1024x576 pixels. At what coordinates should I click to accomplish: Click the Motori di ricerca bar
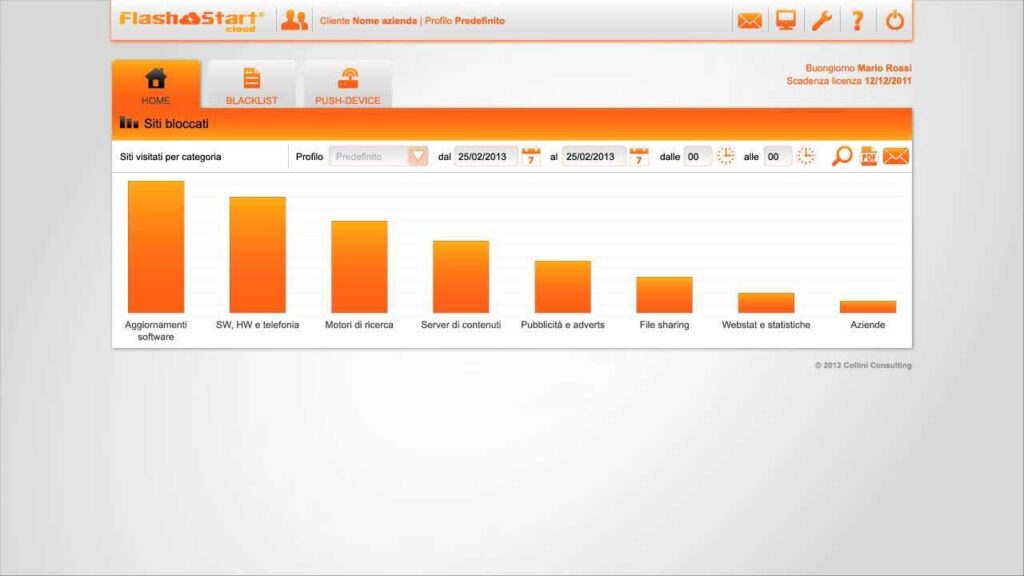click(359, 266)
